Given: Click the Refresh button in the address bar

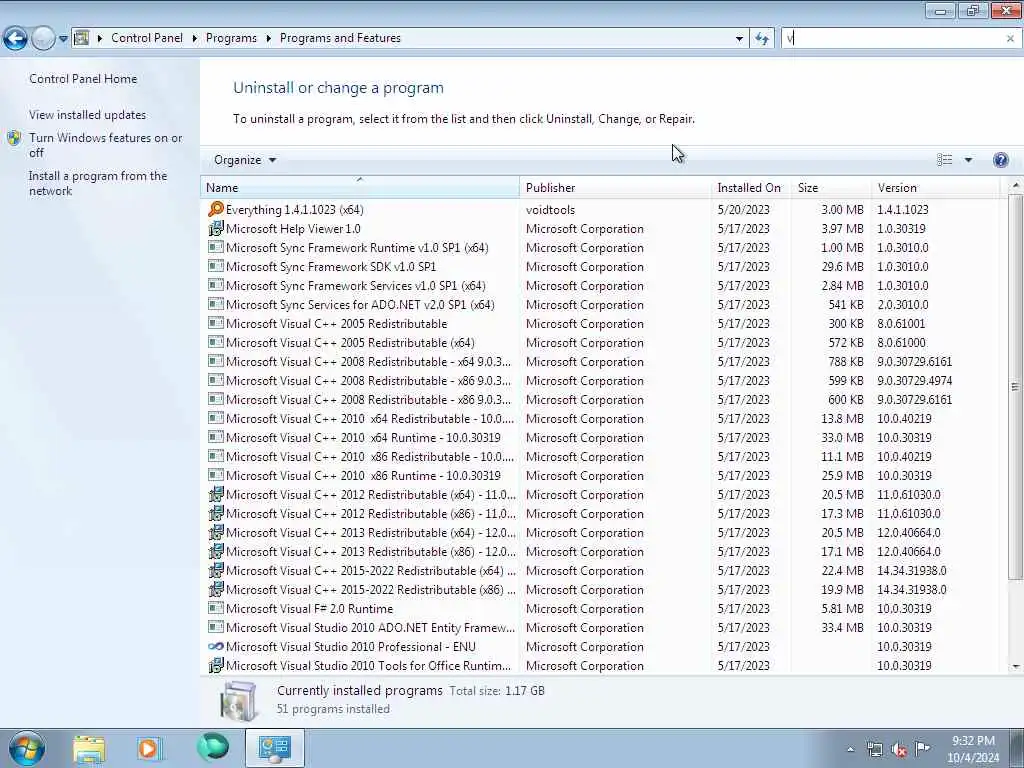Looking at the screenshot, I should (x=761, y=39).
